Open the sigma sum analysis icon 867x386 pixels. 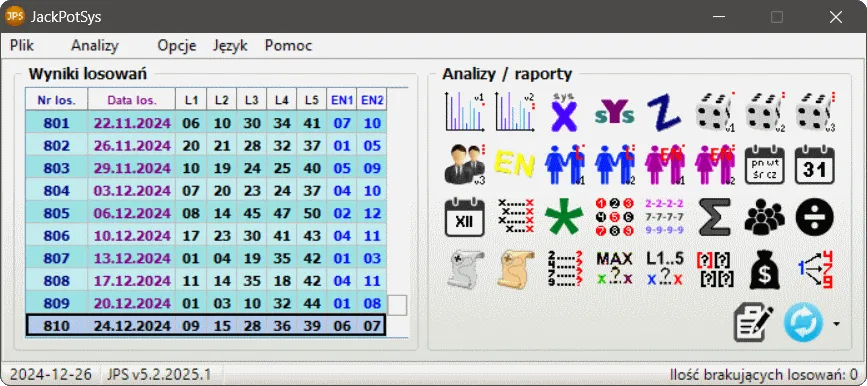715,217
